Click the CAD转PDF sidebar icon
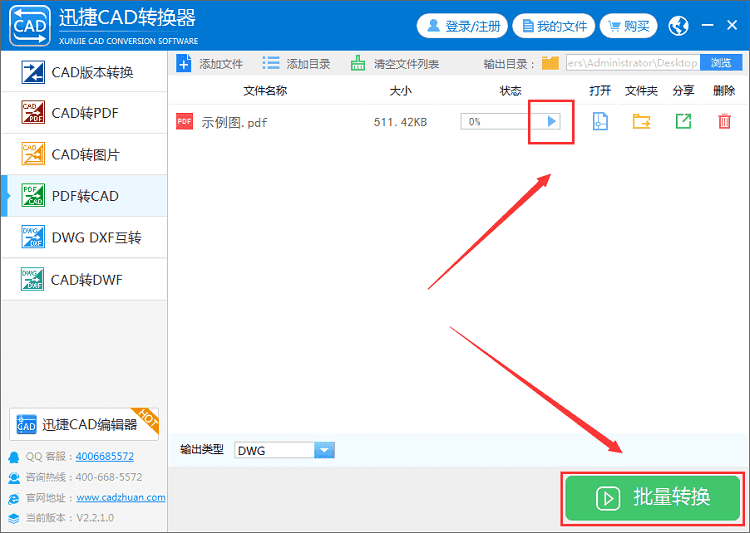 pyautogui.click(x=33, y=112)
